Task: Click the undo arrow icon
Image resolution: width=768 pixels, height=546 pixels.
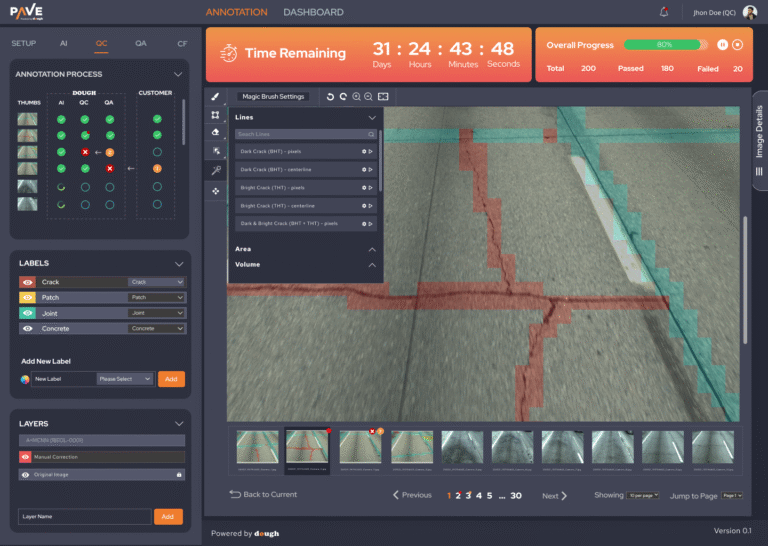Action: tap(329, 97)
